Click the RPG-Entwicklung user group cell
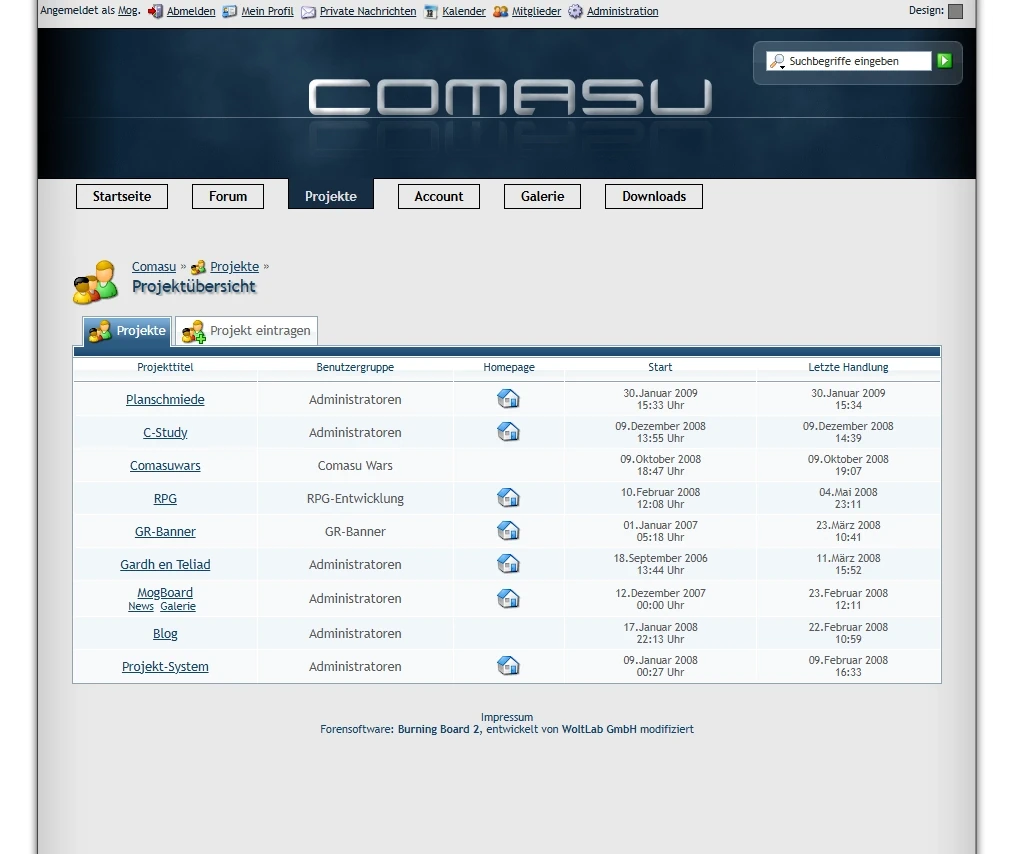Viewport: 1017px width, 854px height. [x=355, y=499]
